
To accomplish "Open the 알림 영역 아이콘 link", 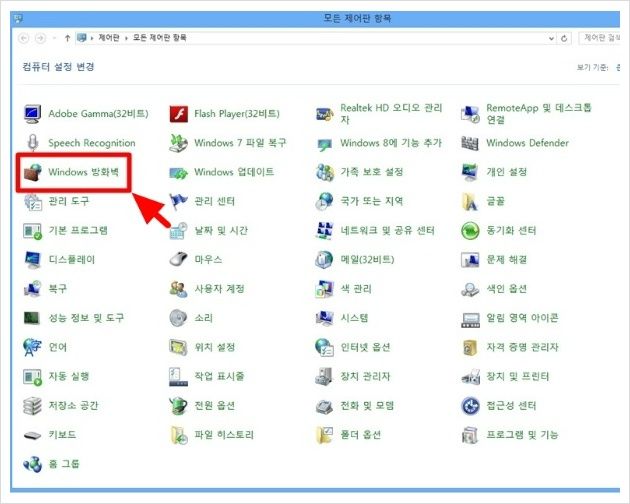I will click(522, 318).
